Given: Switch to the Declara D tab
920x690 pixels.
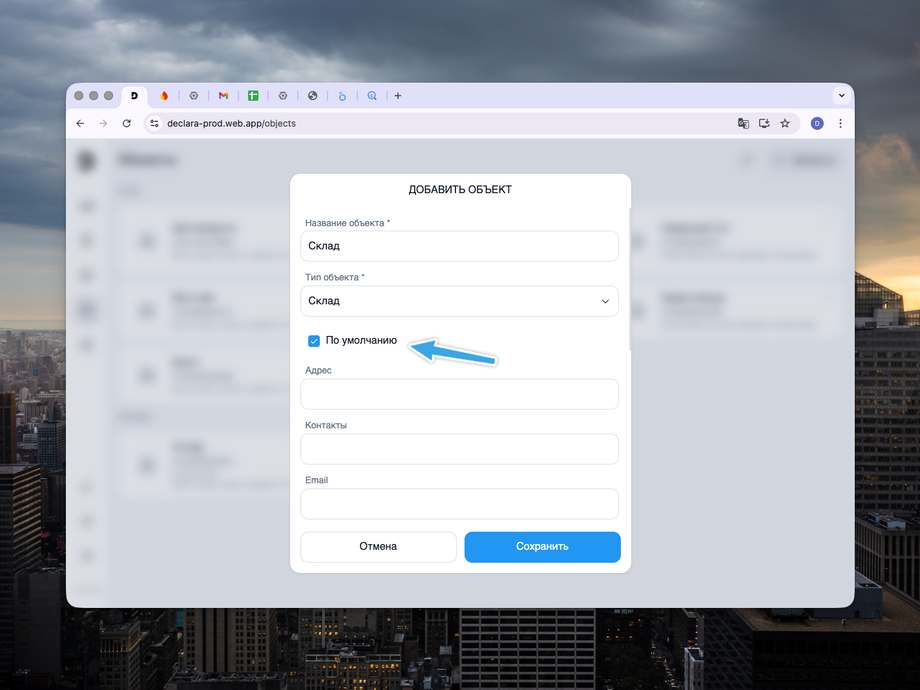Looking at the screenshot, I should [x=134, y=96].
